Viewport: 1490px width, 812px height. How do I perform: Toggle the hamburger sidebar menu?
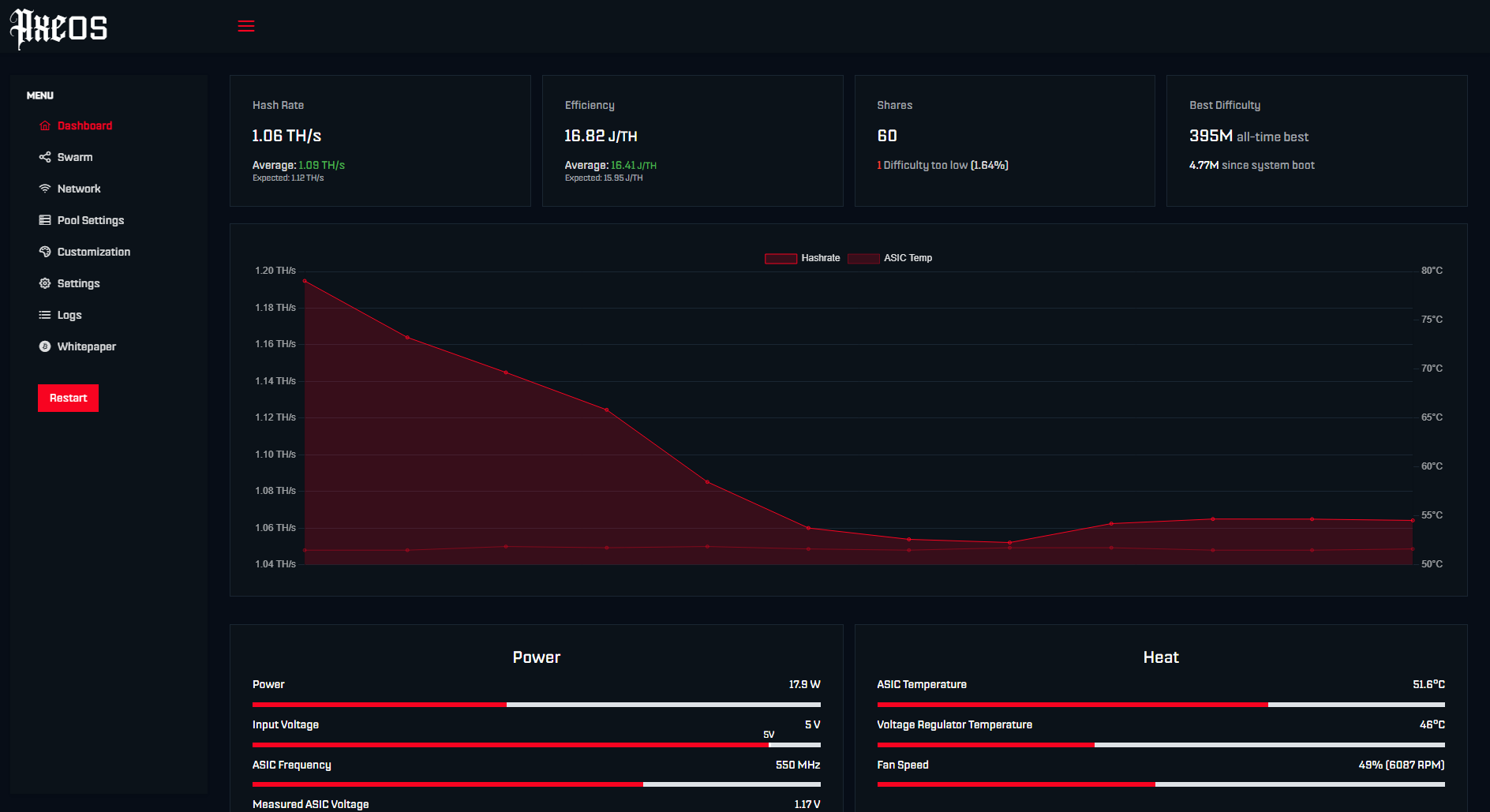pyautogui.click(x=246, y=26)
